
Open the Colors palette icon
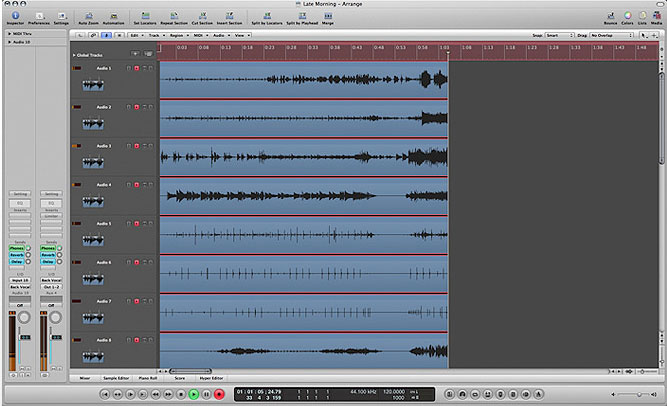(x=626, y=16)
